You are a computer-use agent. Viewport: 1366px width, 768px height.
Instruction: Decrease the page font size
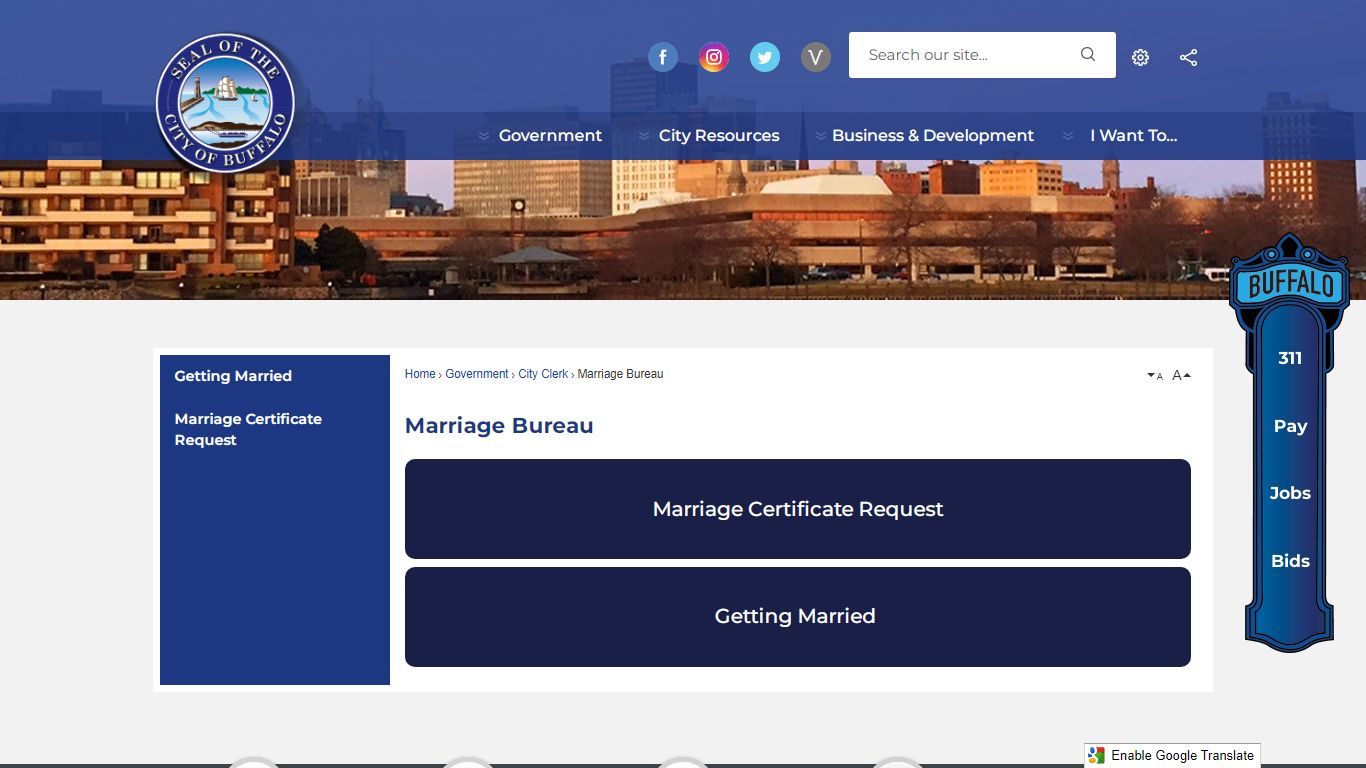coord(1155,376)
